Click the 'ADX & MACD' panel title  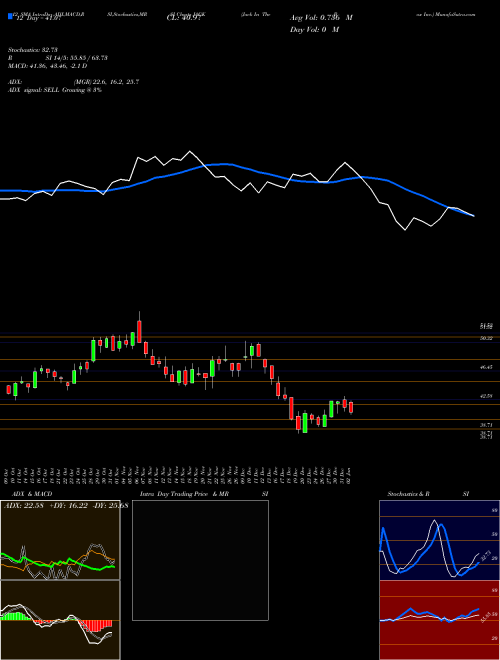(x=32, y=494)
